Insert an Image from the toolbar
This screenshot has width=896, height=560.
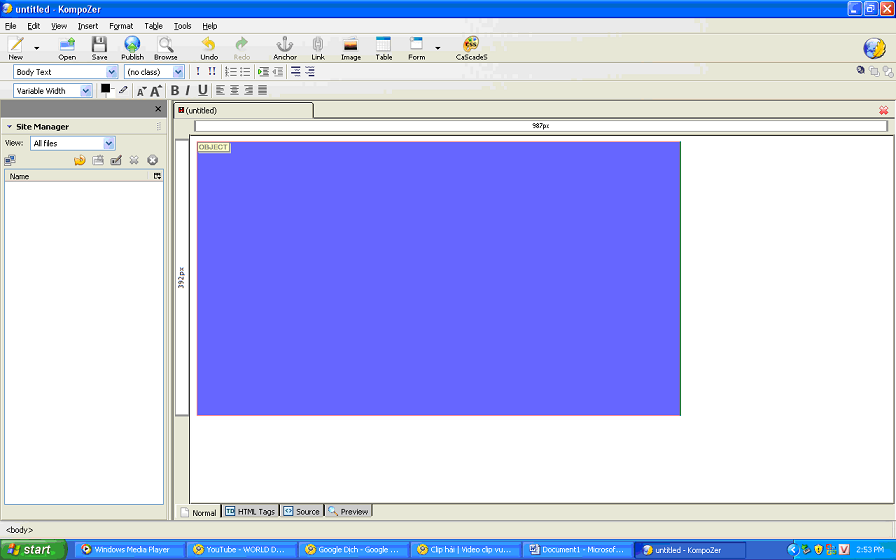click(351, 48)
